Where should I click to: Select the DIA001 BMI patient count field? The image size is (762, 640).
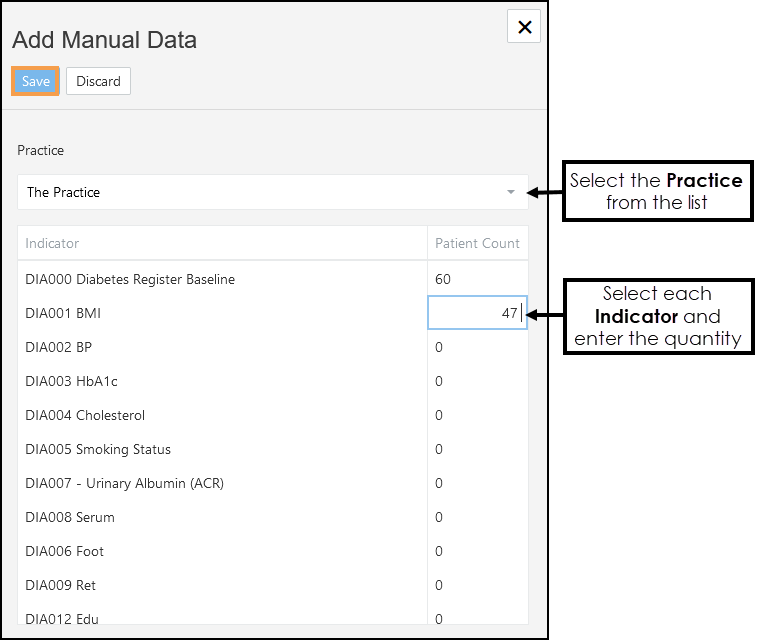coord(477,313)
